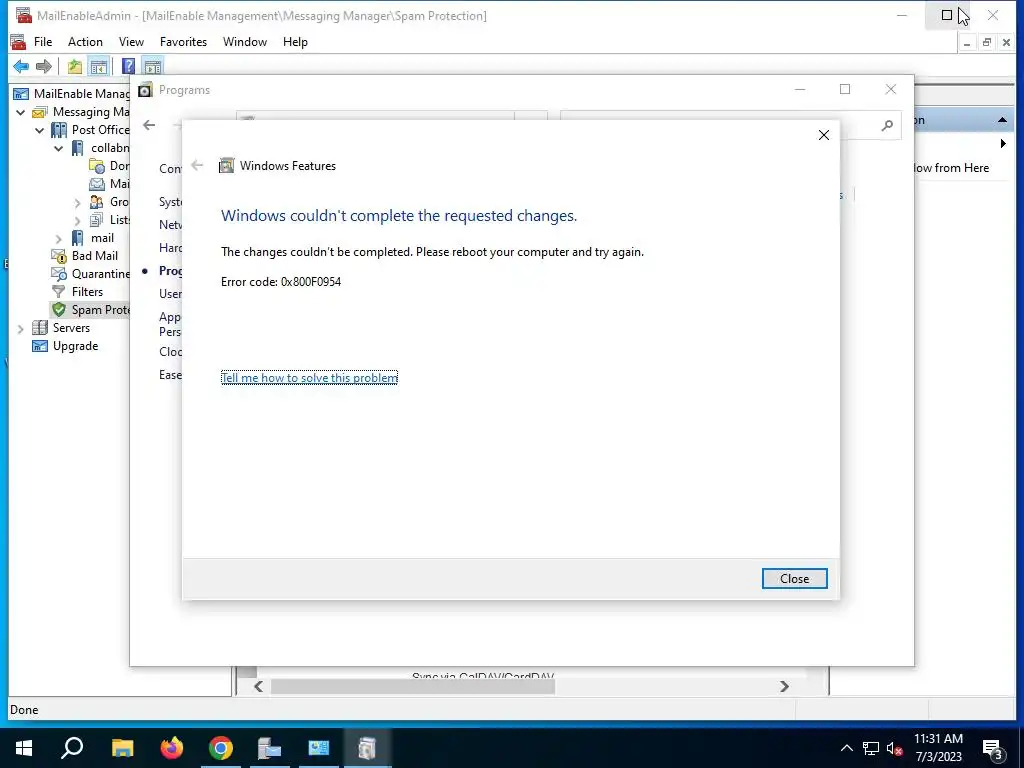
Task: Click the search magnifier in Programs window
Action: click(887, 125)
